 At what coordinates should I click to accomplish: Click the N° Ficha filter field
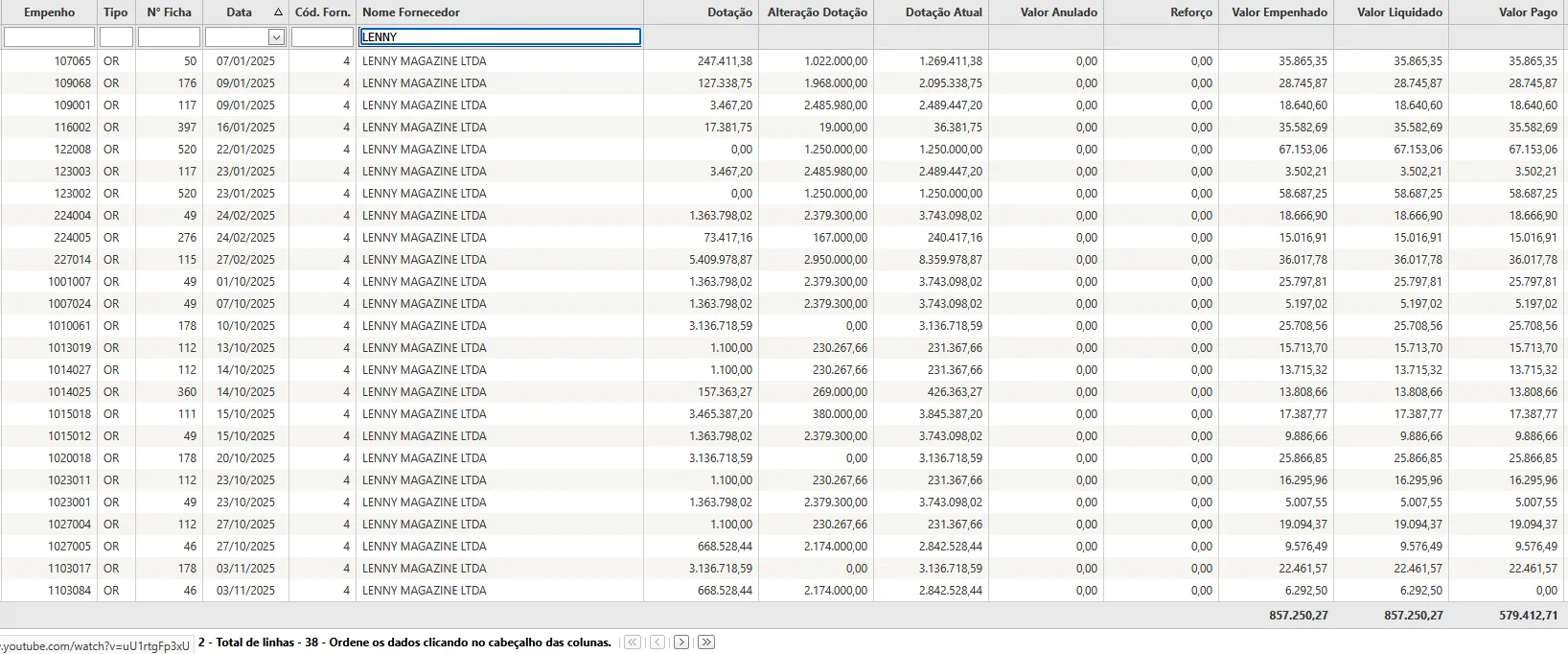[x=169, y=37]
